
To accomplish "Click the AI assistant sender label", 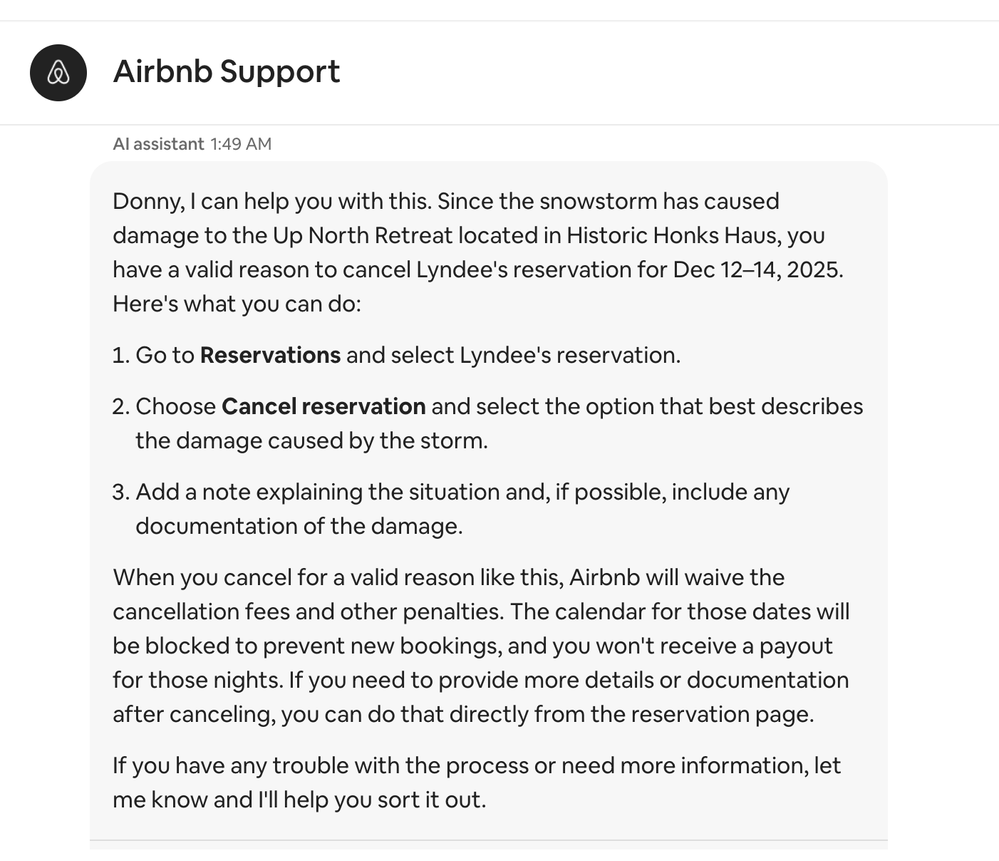I will tap(158, 144).
